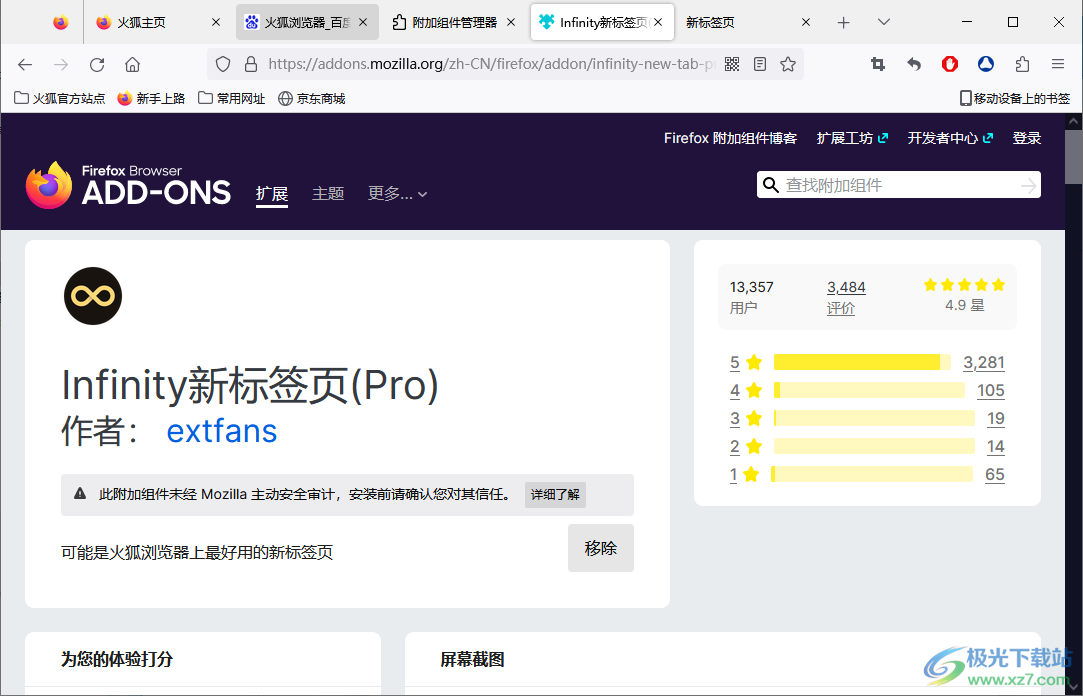This screenshot has height=696, width=1083.
Task: Click the 5-star rating bar
Action: pos(860,362)
